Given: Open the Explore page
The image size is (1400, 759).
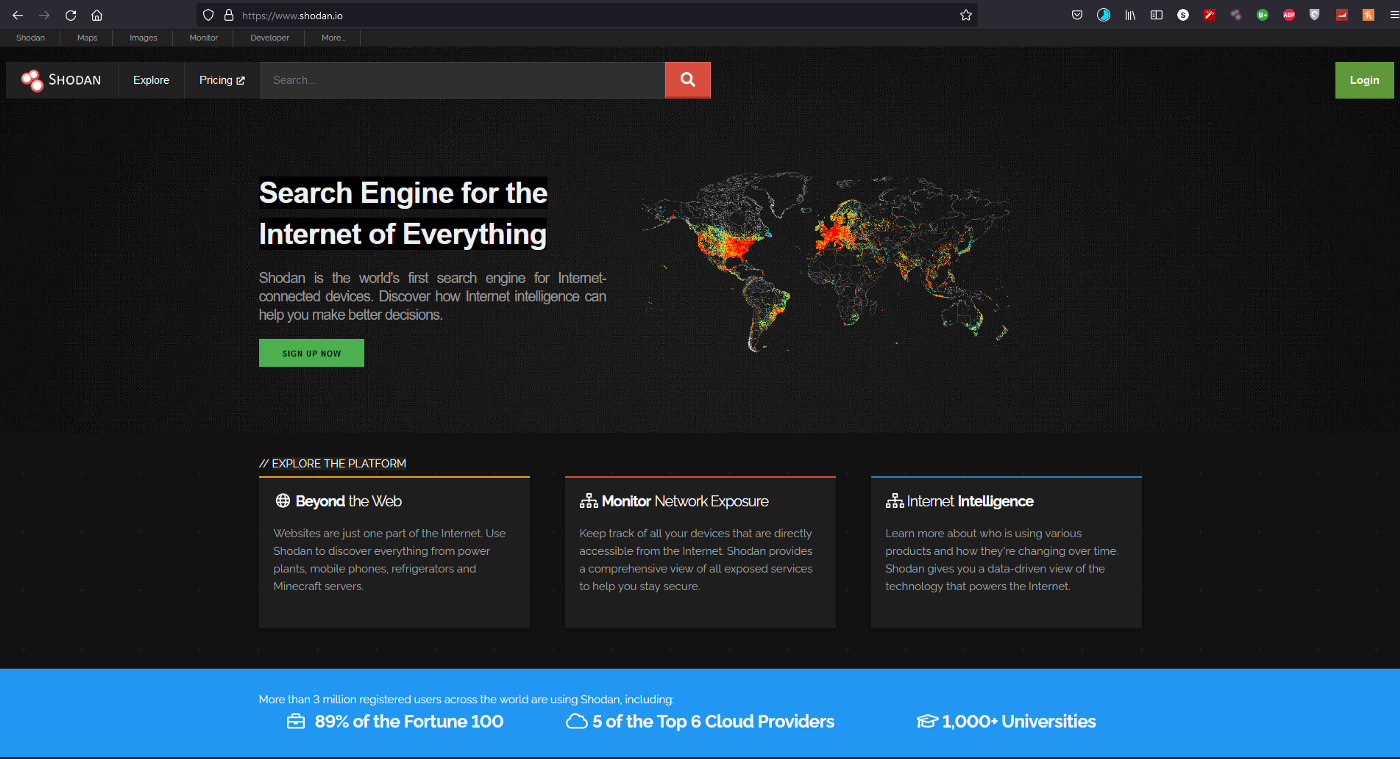Looking at the screenshot, I should pos(151,80).
